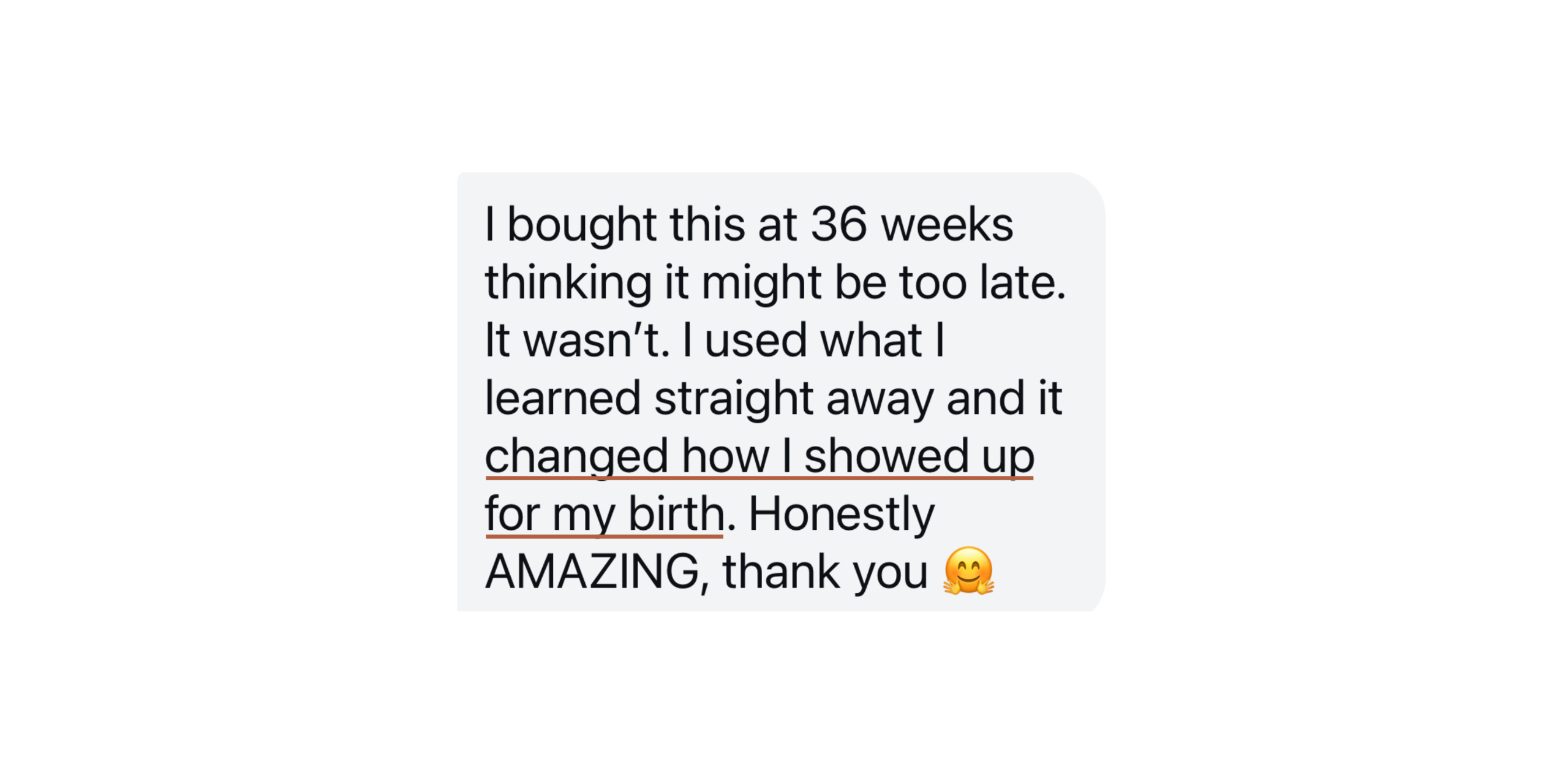Screen dimensions: 1568x784
Task: Click the number "36" in the message
Action: click(839, 224)
